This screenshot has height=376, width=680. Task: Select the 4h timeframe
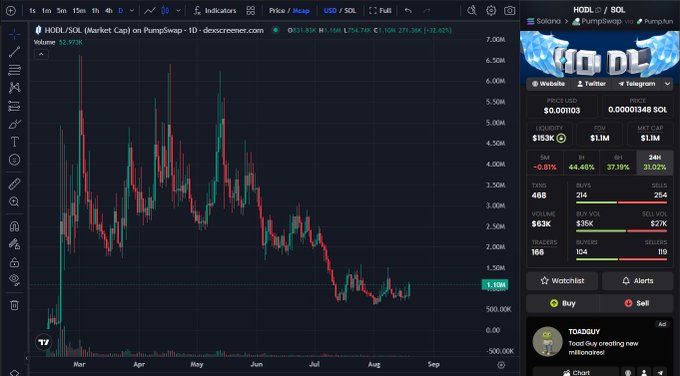(109, 10)
